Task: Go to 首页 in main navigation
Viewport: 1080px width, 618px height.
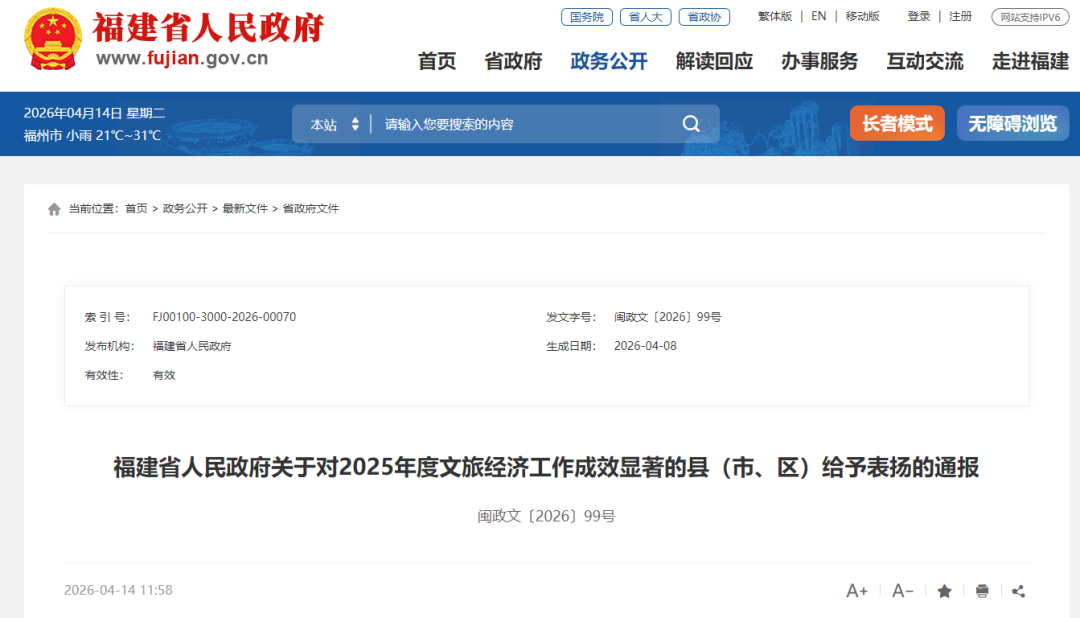Action: pyautogui.click(x=436, y=61)
